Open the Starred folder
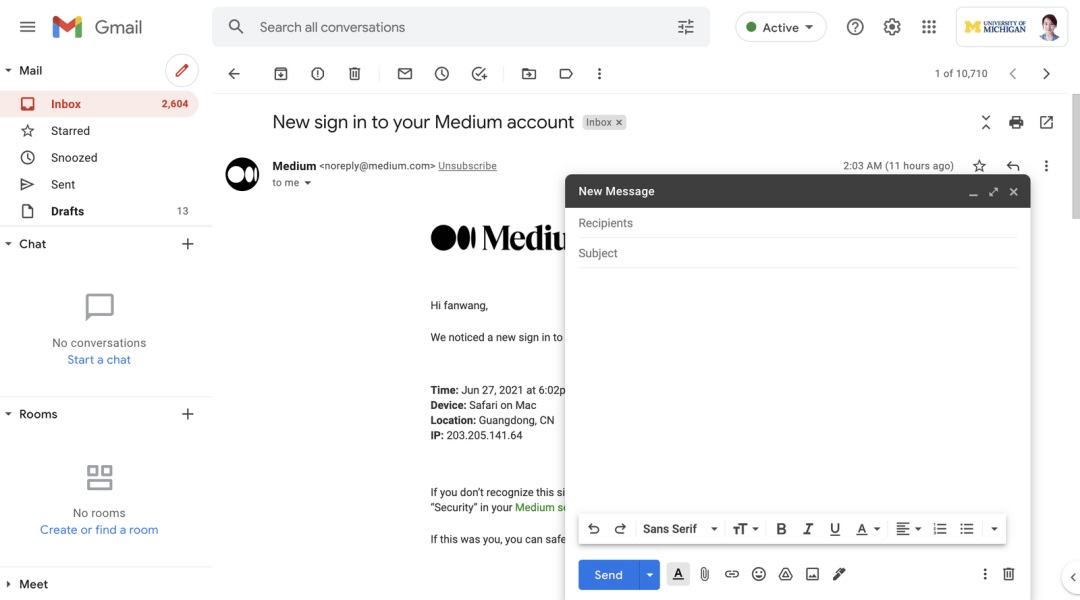The height and width of the screenshot is (600, 1080). click(x=70, y=131)
